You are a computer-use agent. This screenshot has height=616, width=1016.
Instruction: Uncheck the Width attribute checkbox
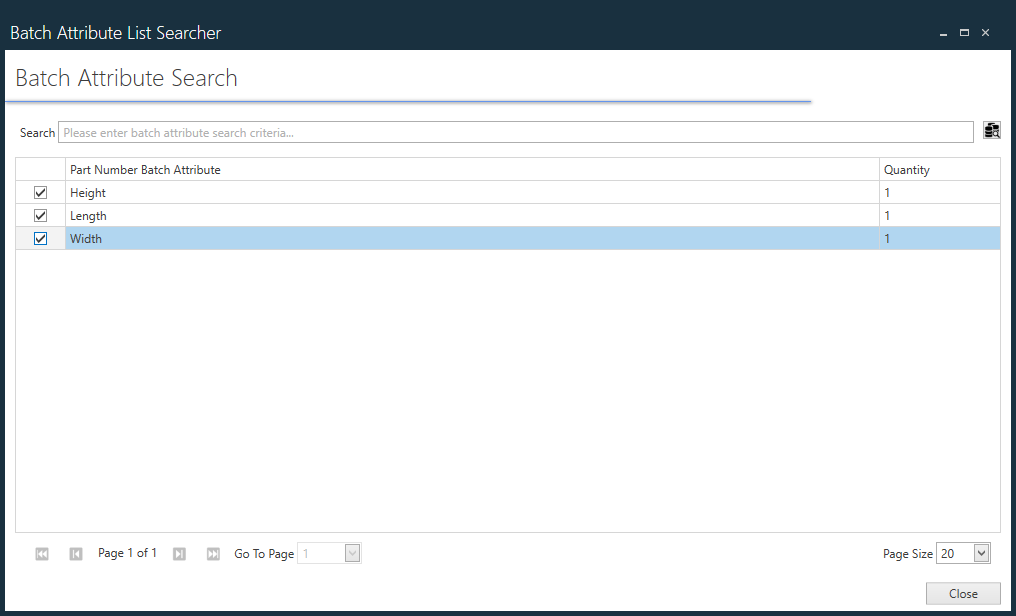[40, 238]
